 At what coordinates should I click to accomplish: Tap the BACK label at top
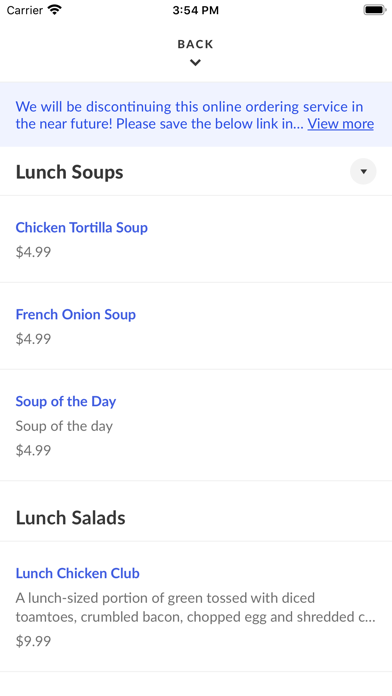click(195, 44)
